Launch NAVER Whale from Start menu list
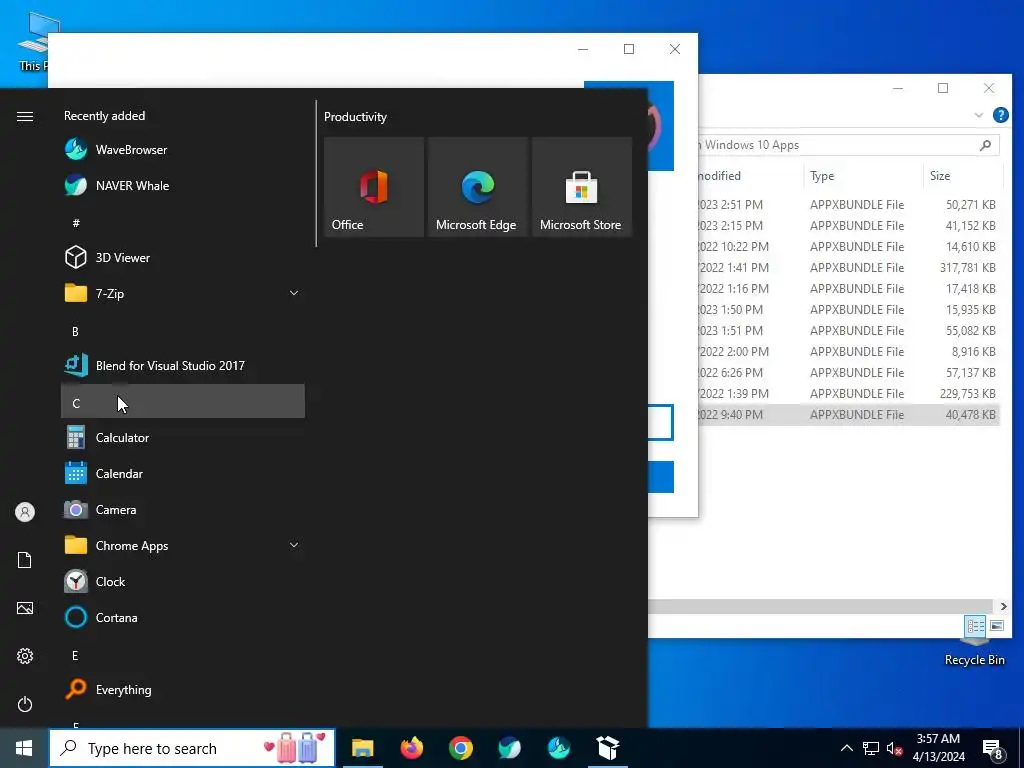The height and width of the screenshot is (768, 1024). [x=183, y=185]
